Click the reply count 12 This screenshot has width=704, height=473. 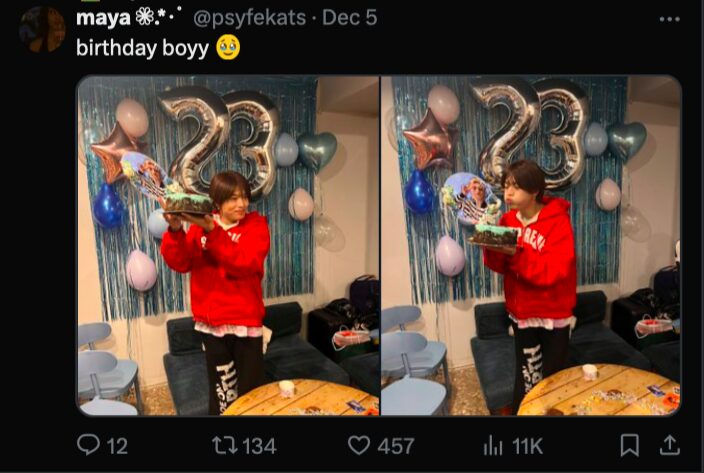(117, 446)
